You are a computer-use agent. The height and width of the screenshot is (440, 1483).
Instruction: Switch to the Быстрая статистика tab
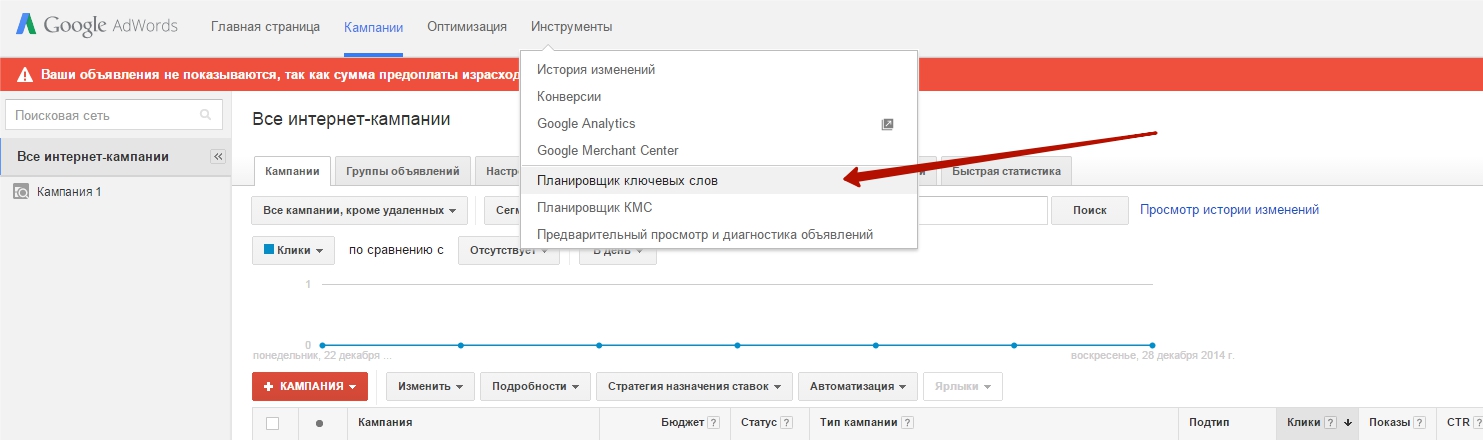coord(1006,171)
